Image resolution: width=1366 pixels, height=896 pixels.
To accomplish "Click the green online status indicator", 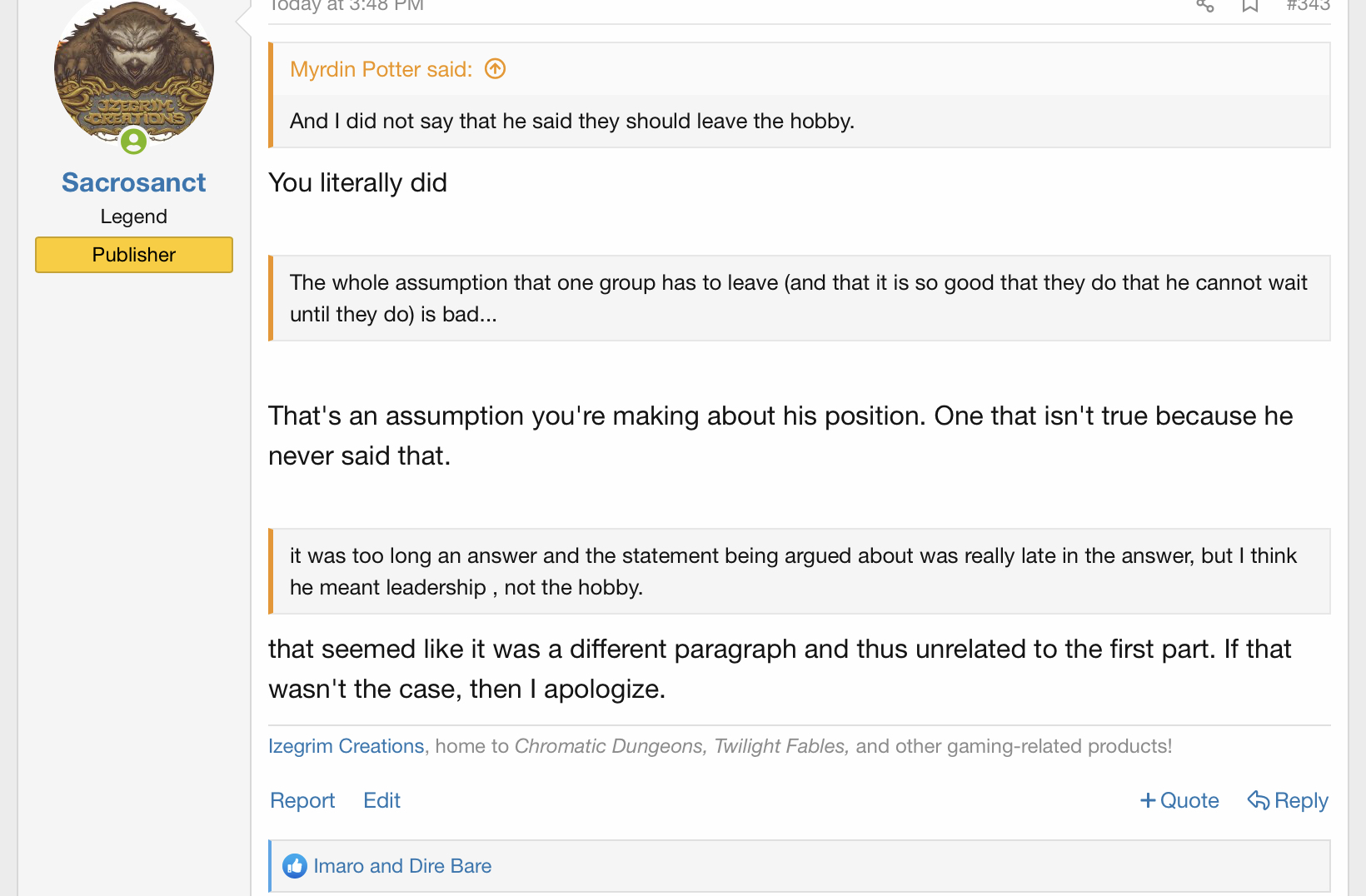I will click(x=133, y=142).
